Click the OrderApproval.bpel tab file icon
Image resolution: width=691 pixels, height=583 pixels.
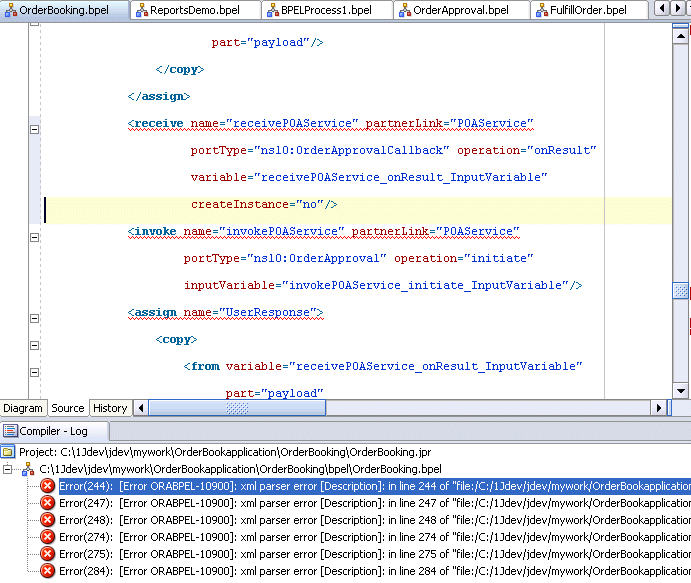[x=405, y=10]
